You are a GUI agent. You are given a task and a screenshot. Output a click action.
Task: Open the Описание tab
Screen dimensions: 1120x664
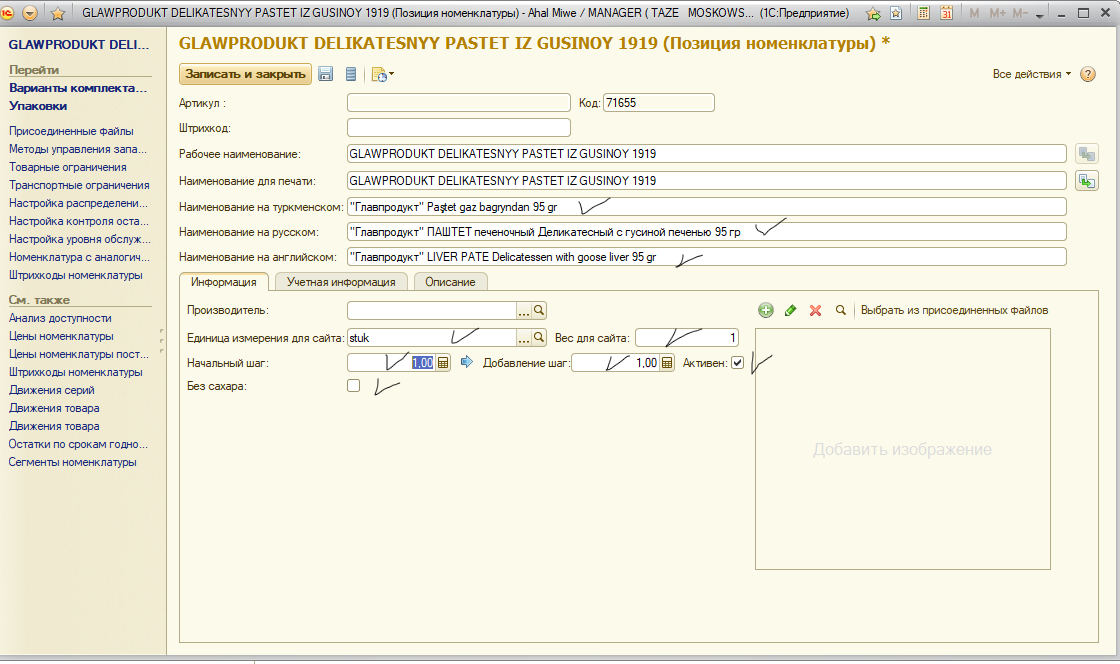(x=450, y=282)
